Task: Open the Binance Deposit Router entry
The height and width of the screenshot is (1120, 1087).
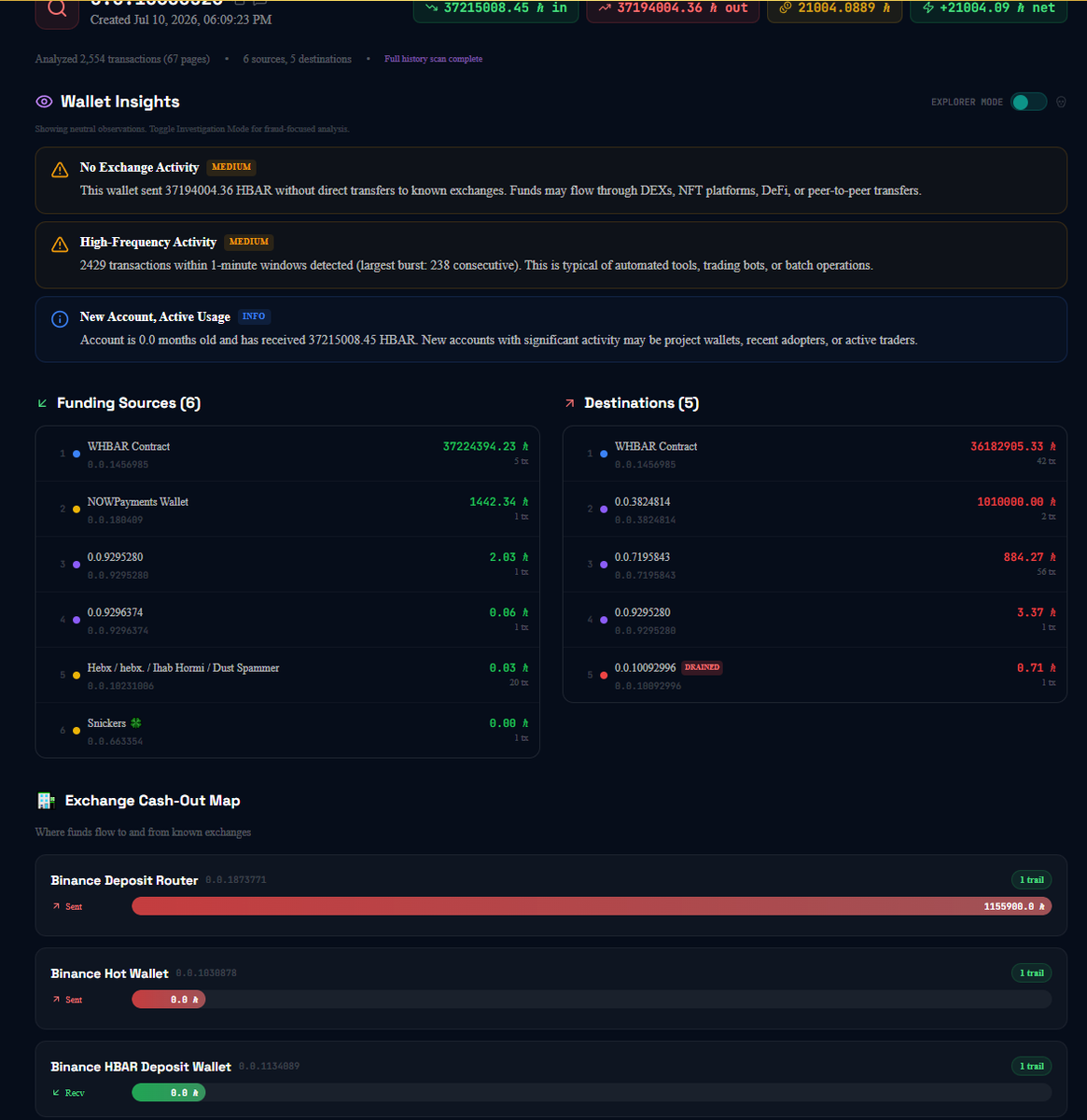Action: (x=551, y=895)
